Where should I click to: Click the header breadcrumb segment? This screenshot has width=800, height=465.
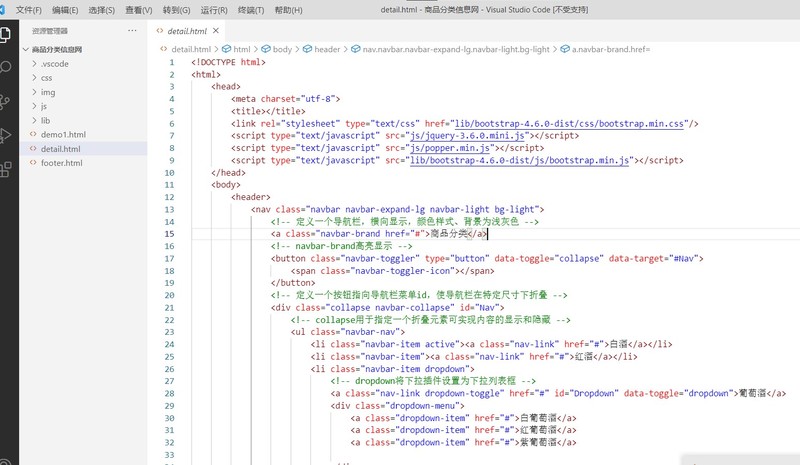[327, 49]
